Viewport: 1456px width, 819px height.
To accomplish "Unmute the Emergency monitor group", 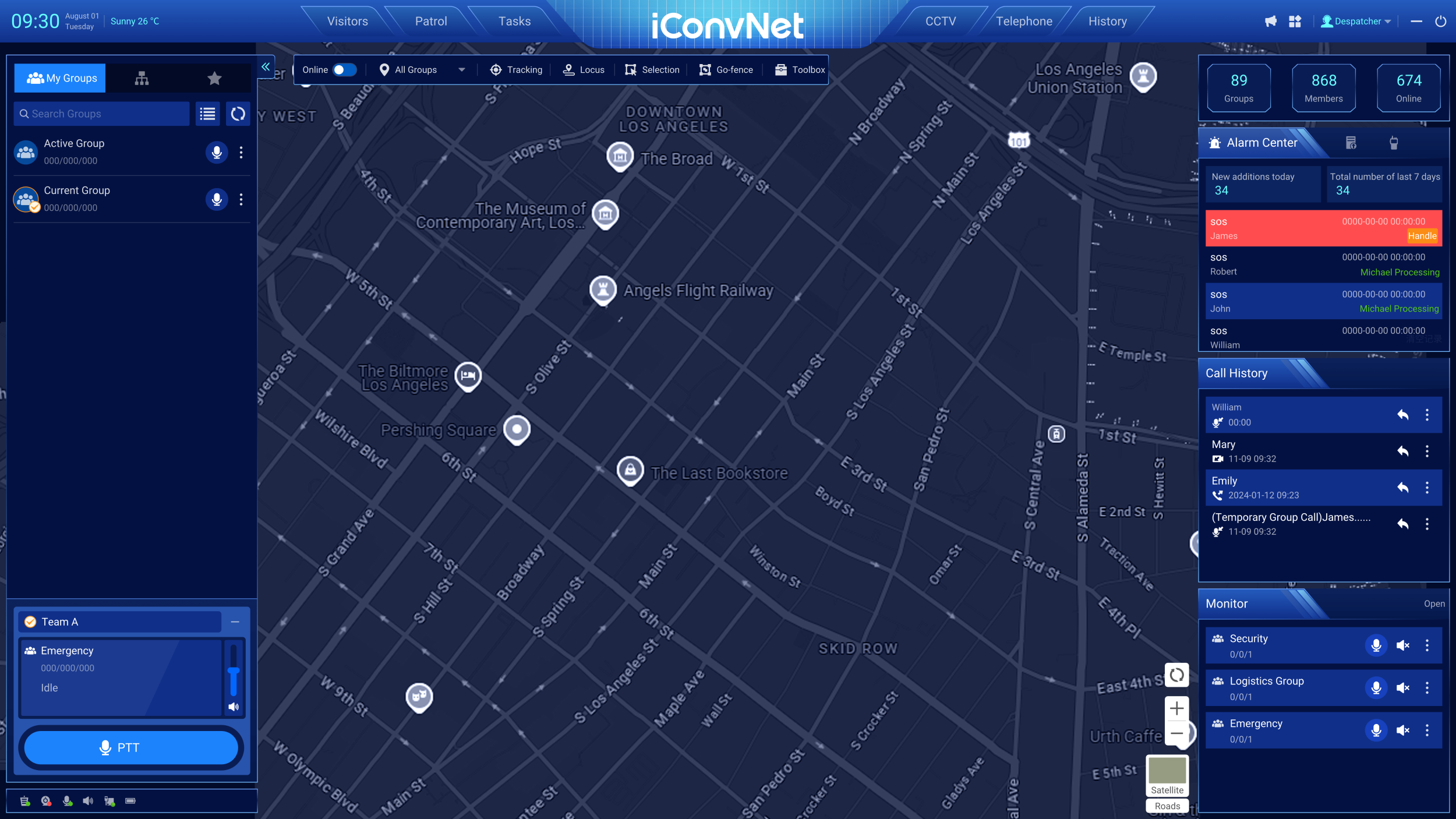I will [x=1403, y=730].
